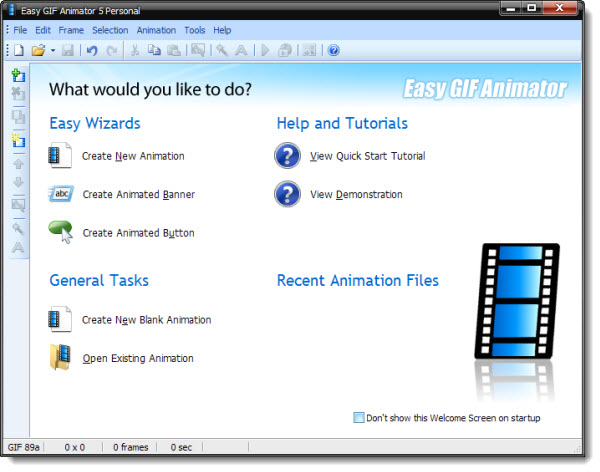Click the New file icon in toolbar
This screenshot has width=600, height=472.
[19, 50]
